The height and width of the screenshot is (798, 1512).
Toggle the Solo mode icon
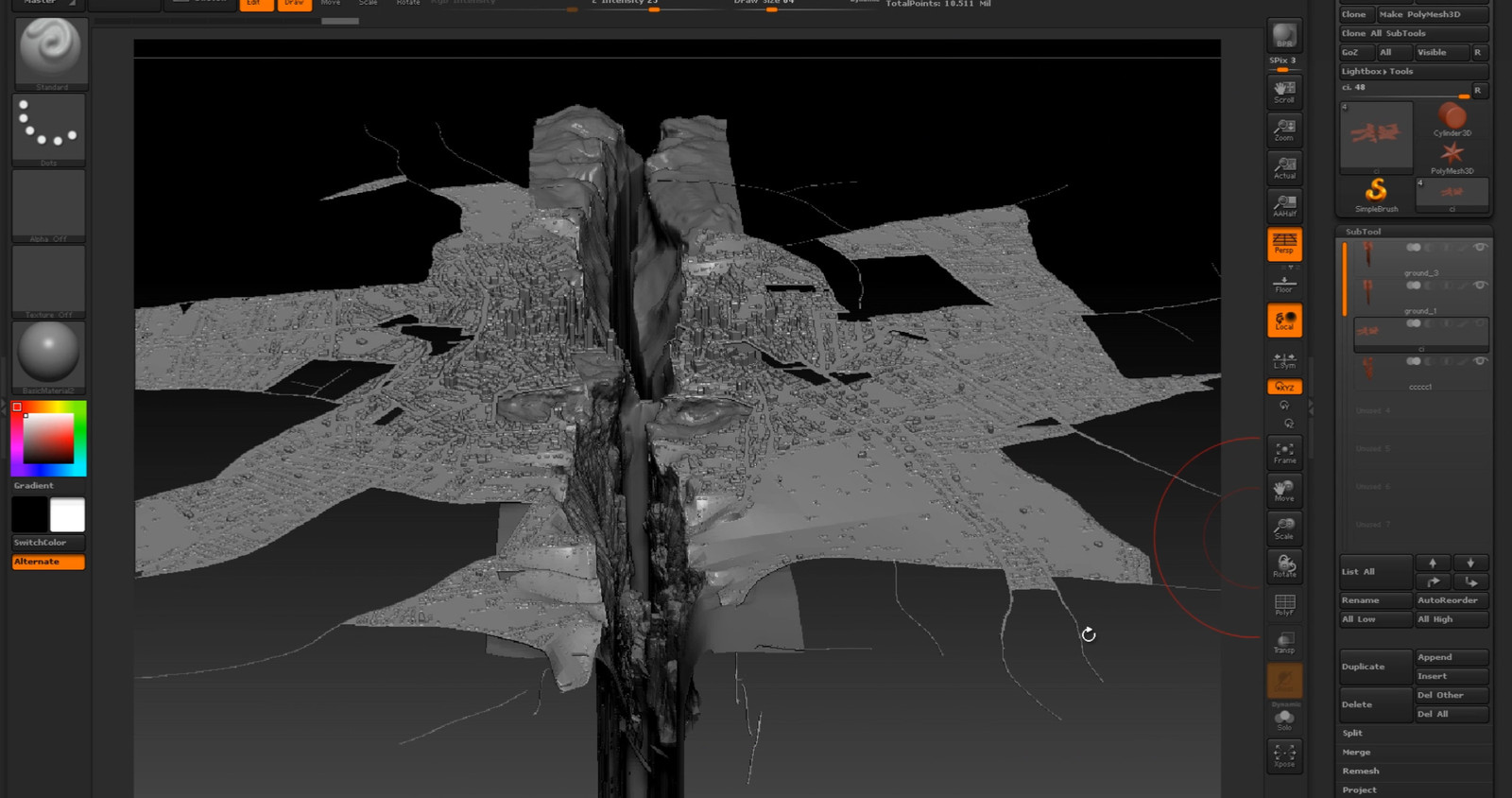point(1284,720)
